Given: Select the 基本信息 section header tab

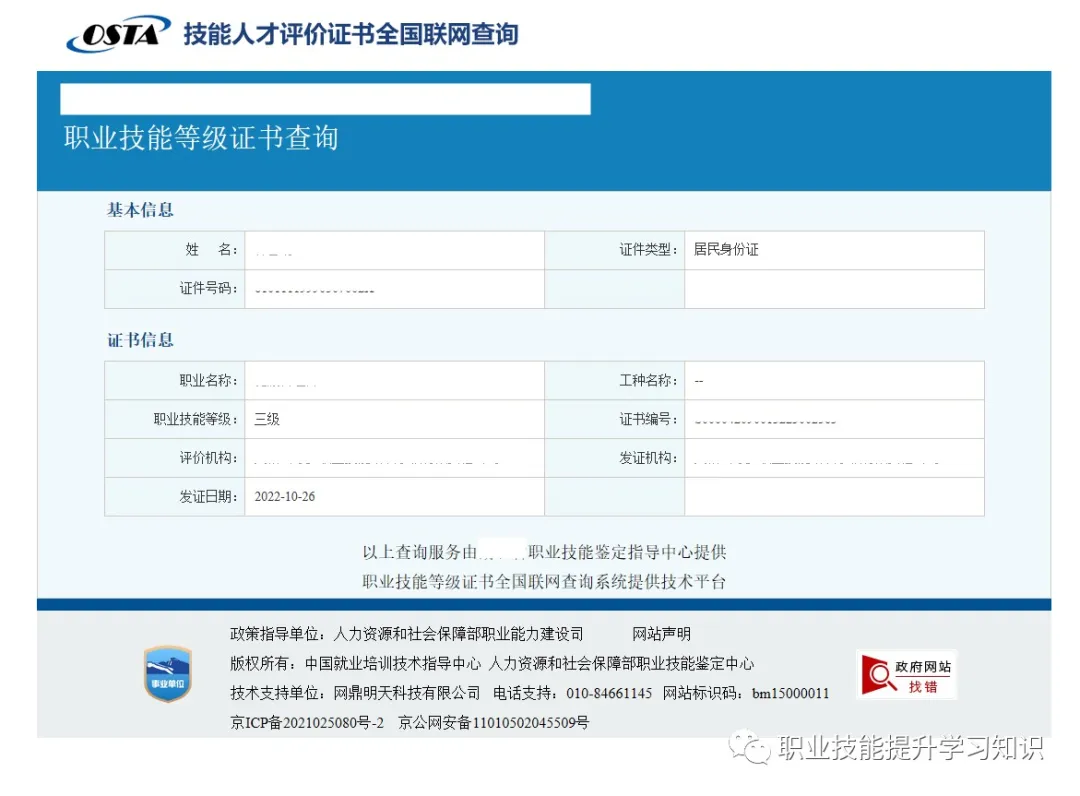Looking at the screenshot, I should point(138,210).
